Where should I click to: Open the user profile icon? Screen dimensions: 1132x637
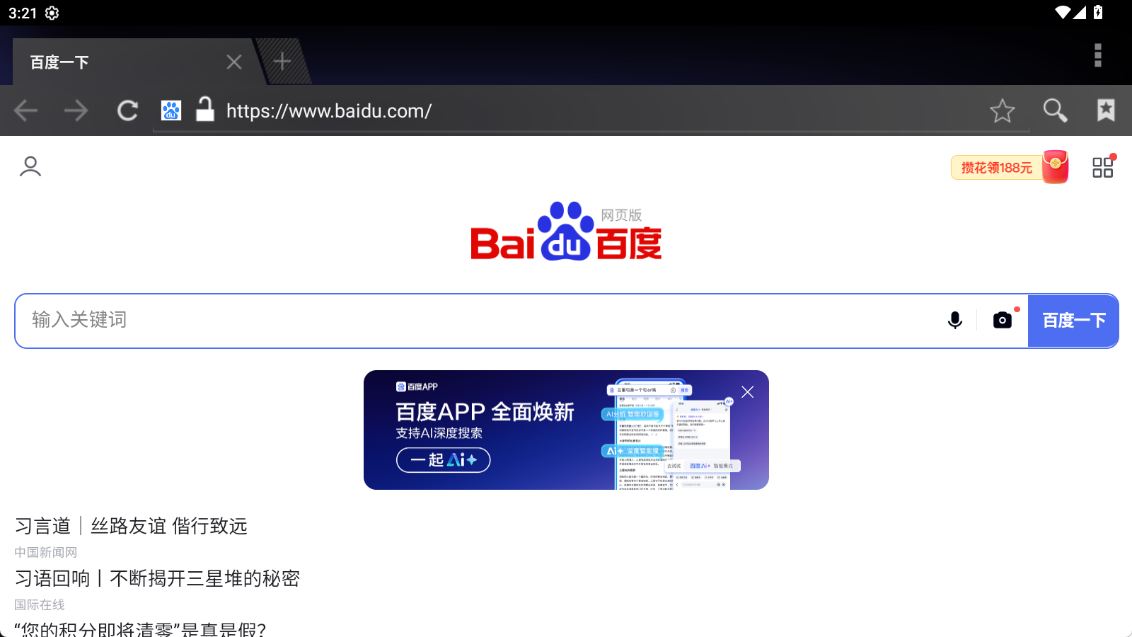tap(30, 167)
